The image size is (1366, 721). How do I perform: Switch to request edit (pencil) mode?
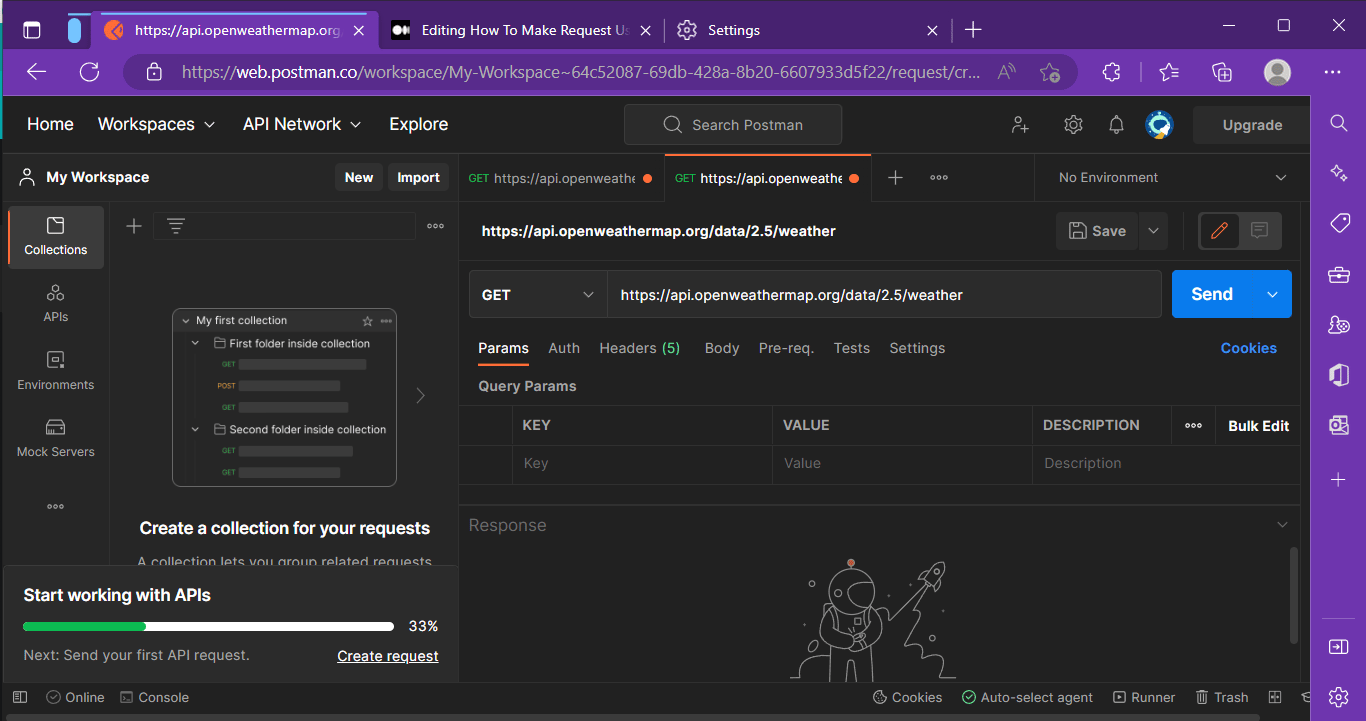click(1219, 231)
